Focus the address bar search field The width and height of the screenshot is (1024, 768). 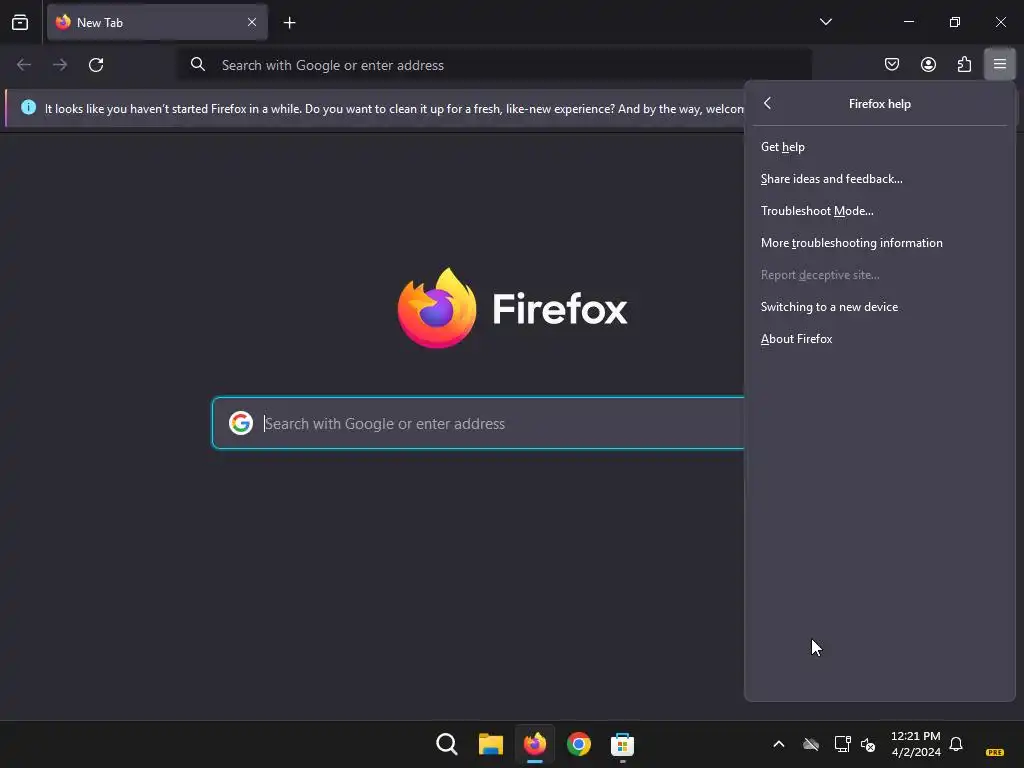[x=496, y=65]
